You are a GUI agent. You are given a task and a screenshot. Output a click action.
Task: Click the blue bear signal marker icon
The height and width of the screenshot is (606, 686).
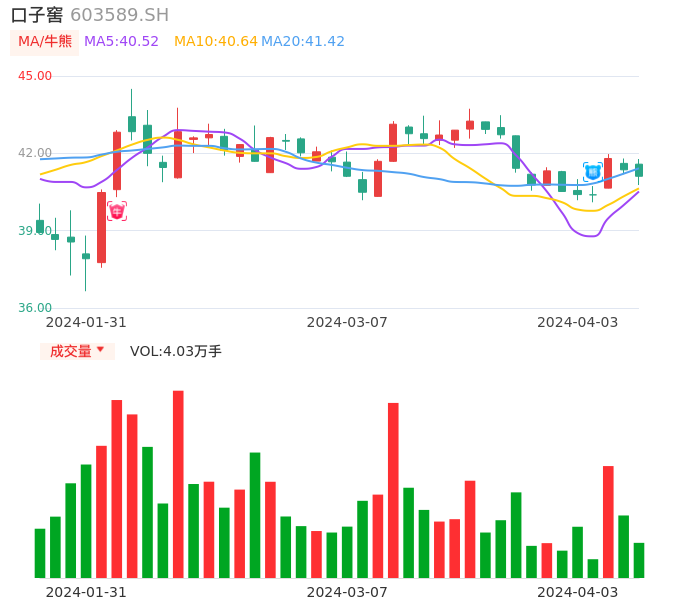(593, 171)
